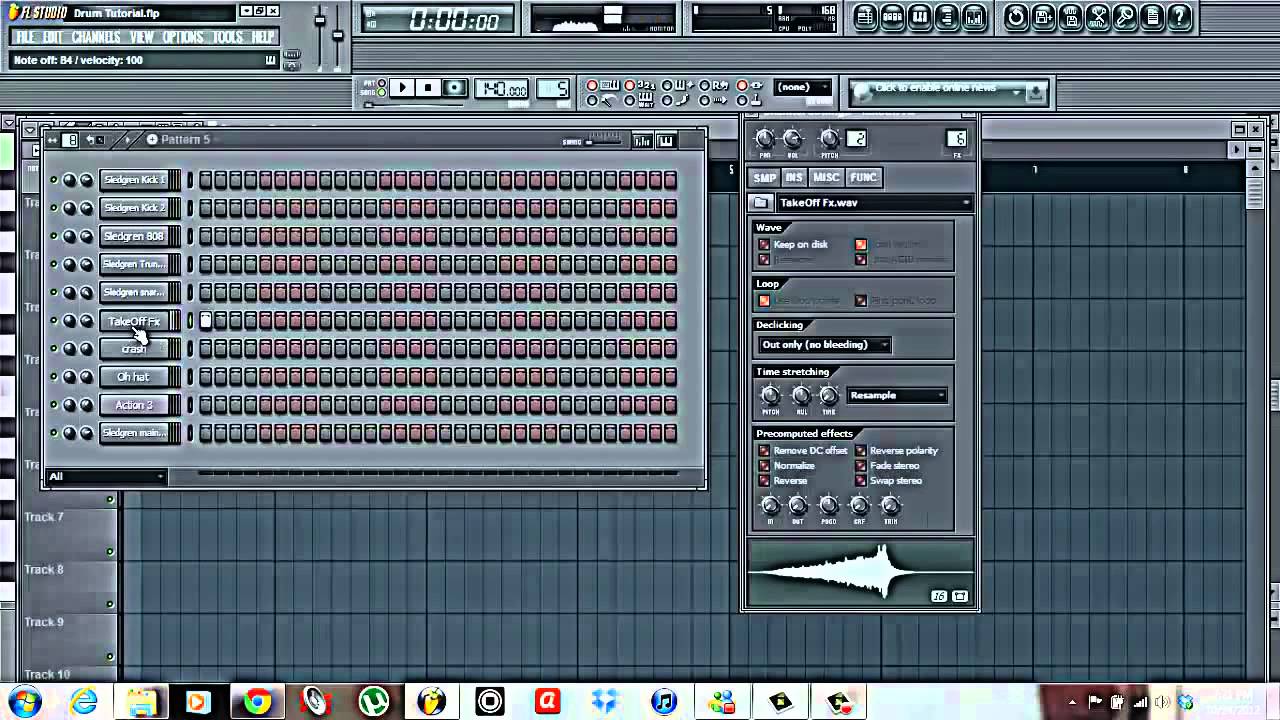Mute the Sledgren Kick 1 channel LED

pos(54,180)
